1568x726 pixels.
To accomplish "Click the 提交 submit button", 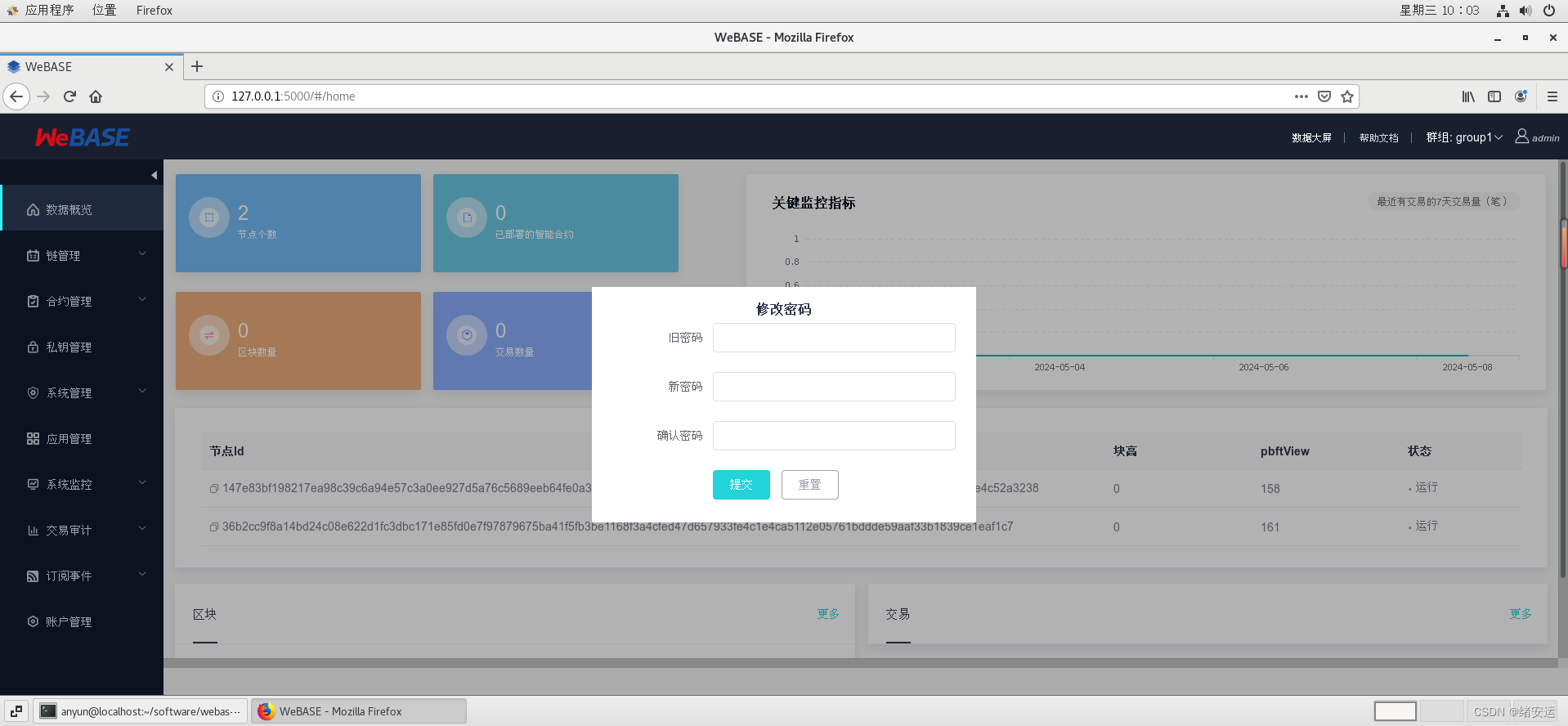I will 741,485.
